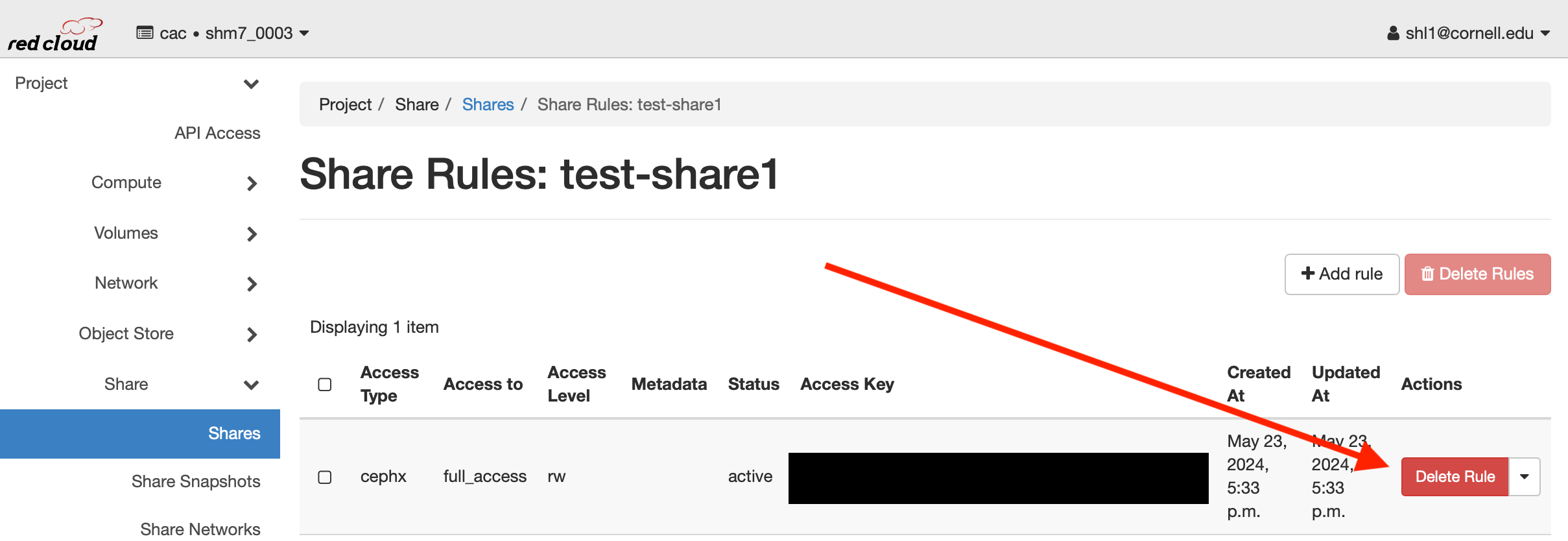Click the Status column header
Image resolution: width=1568 pixels, height=541 pixels.
tap(754, 384)
